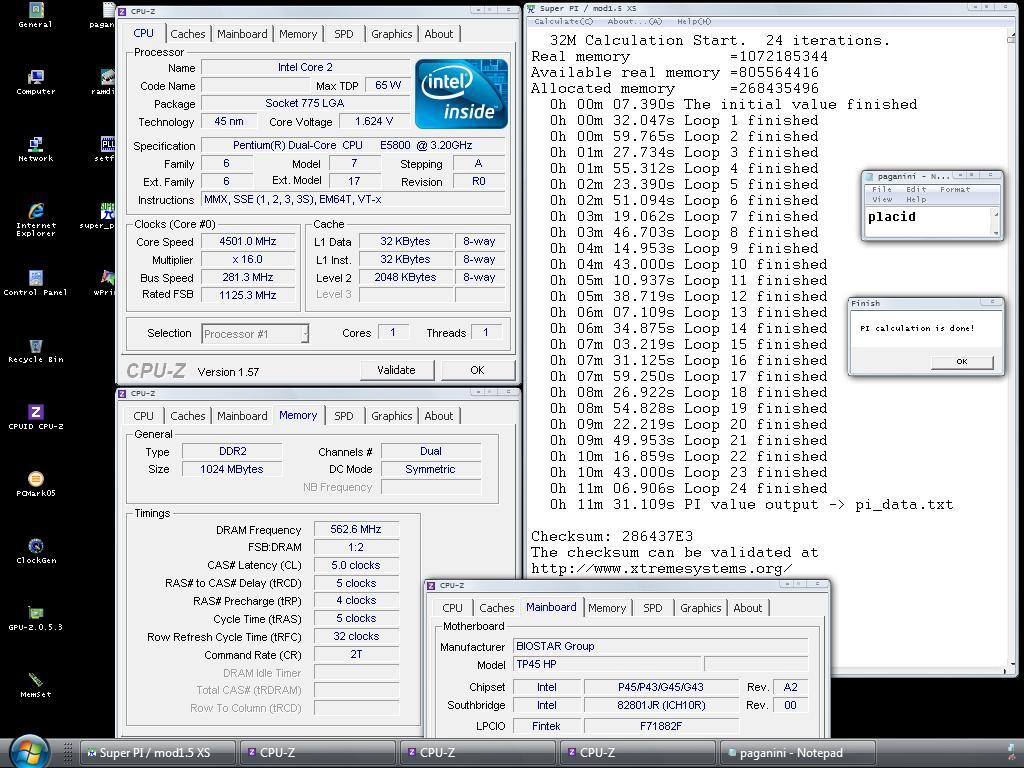Open the View menu in Notepad
Viewport: 1024px width, 768px height.
click(x=882, y=199)
